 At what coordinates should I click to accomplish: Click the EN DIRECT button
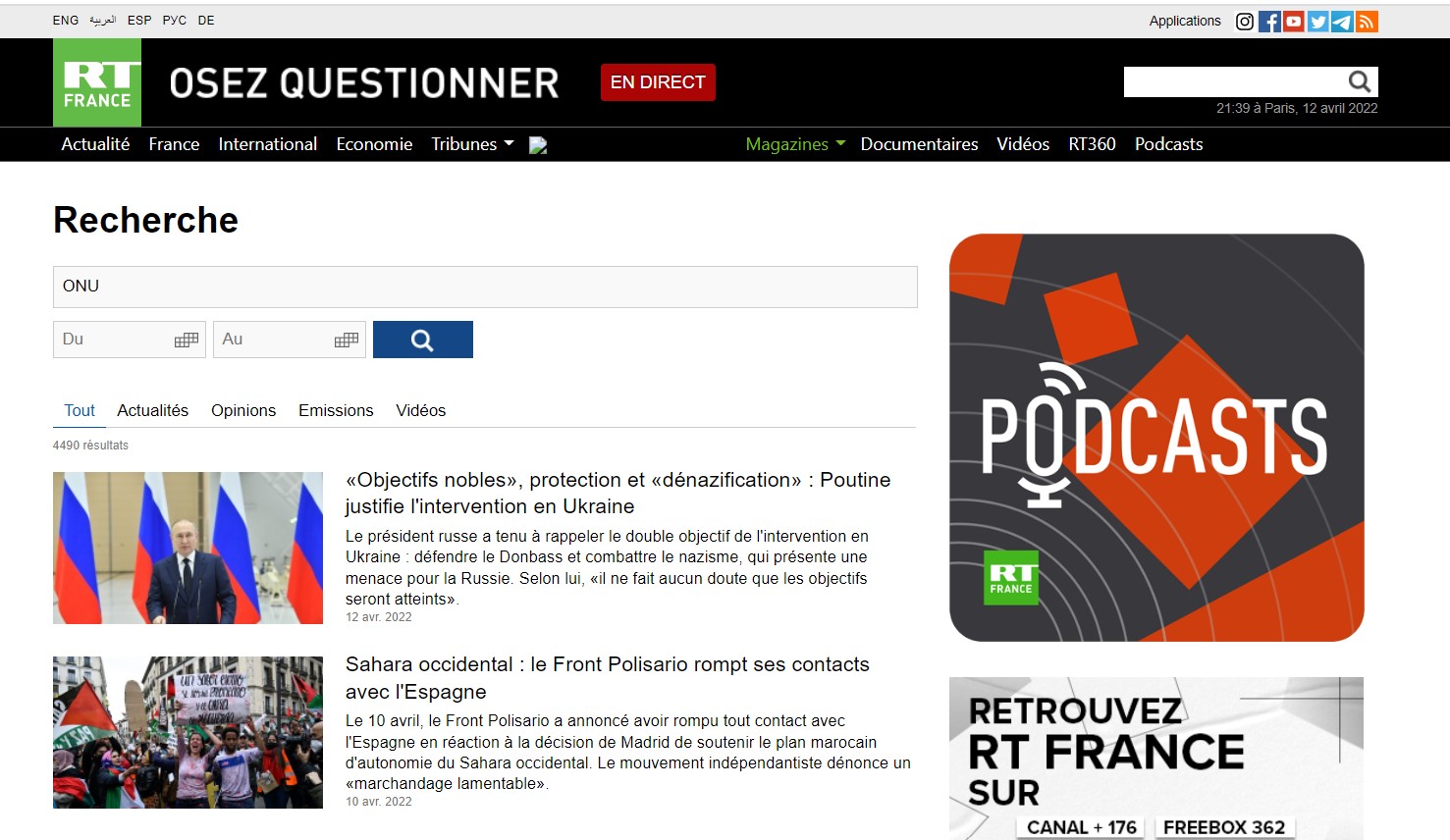658,82
